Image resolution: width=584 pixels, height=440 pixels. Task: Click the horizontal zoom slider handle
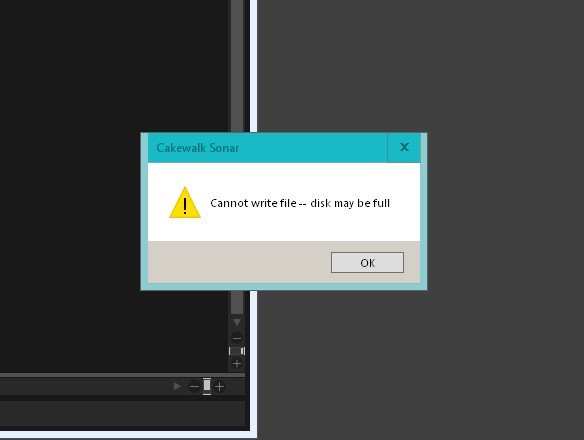pyautogui.click(x=207, y=386)
